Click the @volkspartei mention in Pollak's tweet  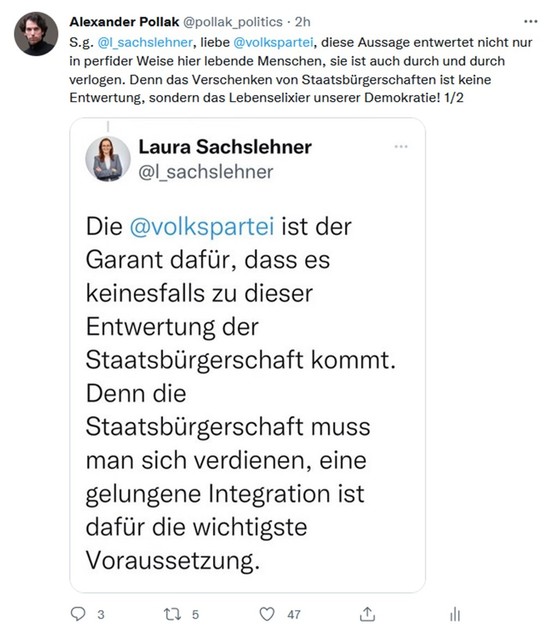[x=273, y=42]
